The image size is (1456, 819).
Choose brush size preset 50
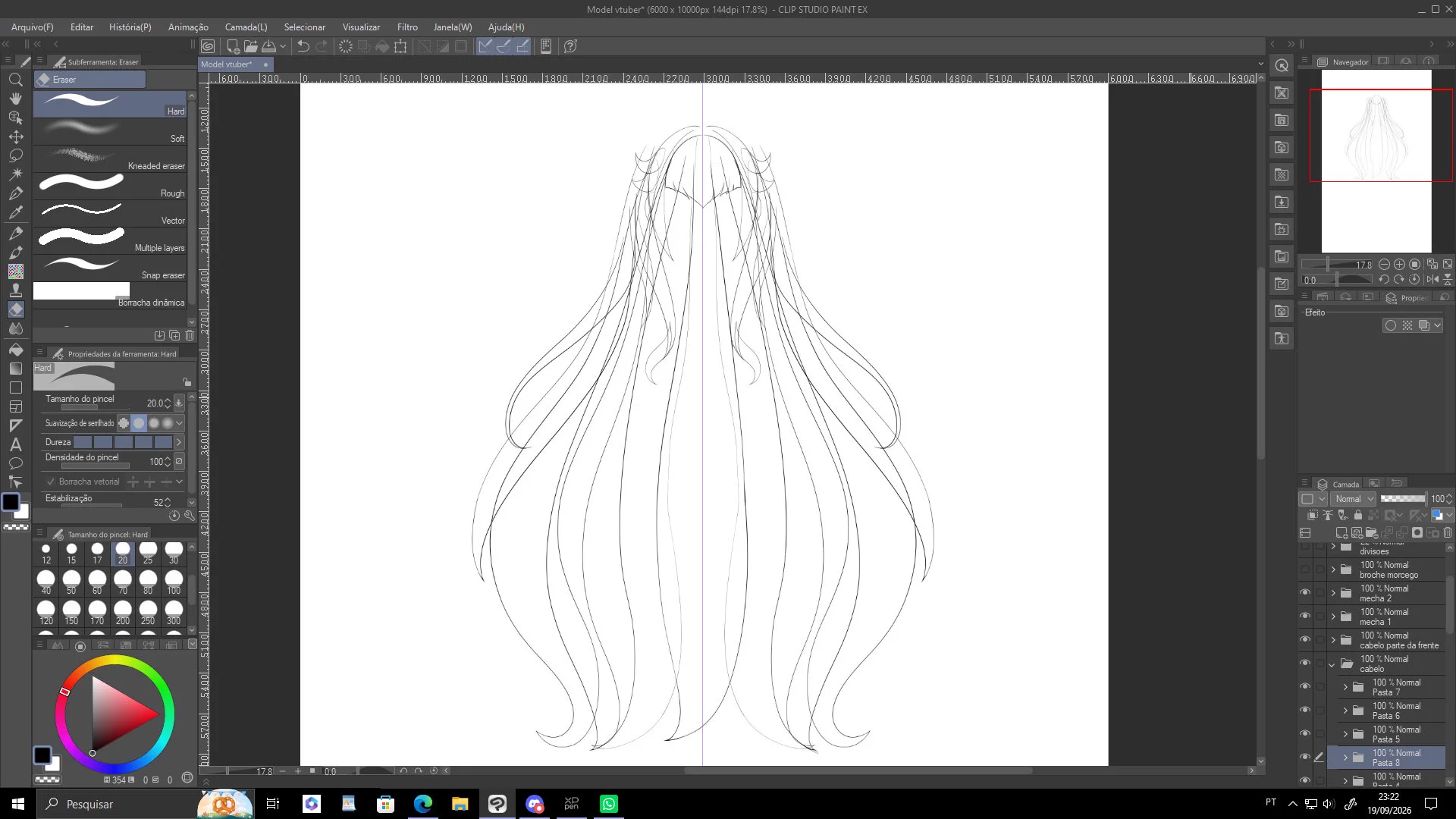(x=71, y=582)
